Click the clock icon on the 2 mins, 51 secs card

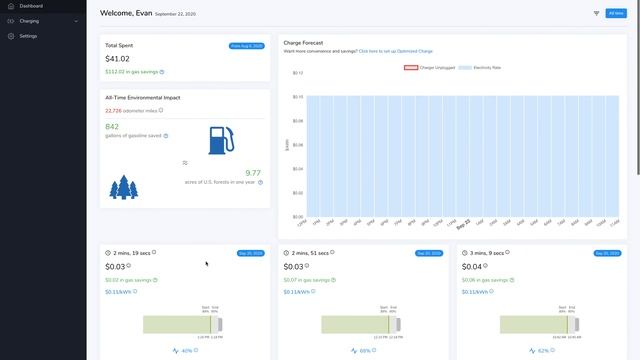[x=286, y=253]
